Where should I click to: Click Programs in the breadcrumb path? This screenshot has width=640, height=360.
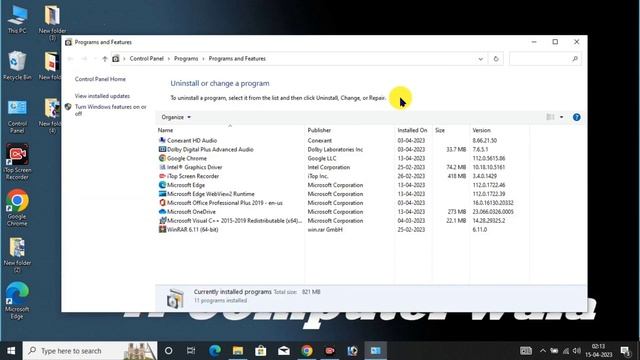[x=186, y=59]
